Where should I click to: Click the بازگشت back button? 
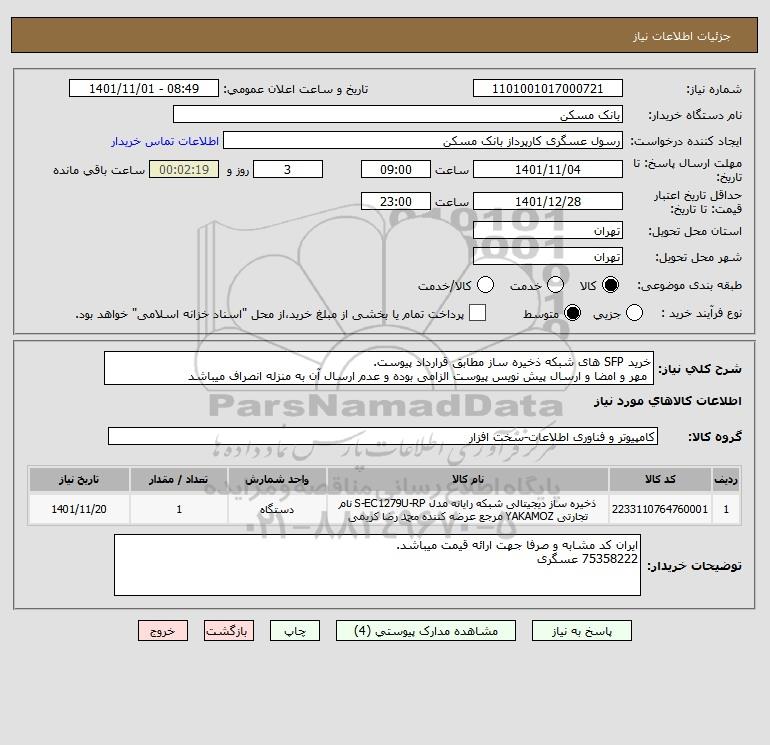tap(229, 631)
